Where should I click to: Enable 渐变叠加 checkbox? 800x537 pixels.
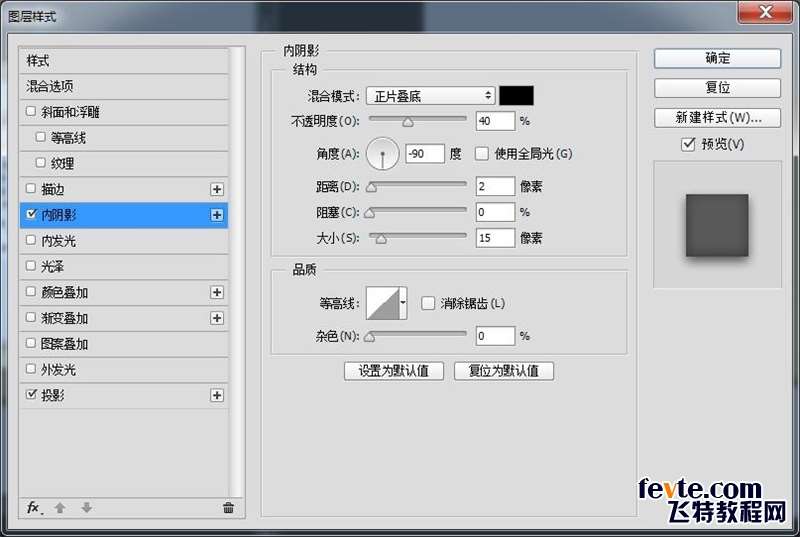coord(31,317)
